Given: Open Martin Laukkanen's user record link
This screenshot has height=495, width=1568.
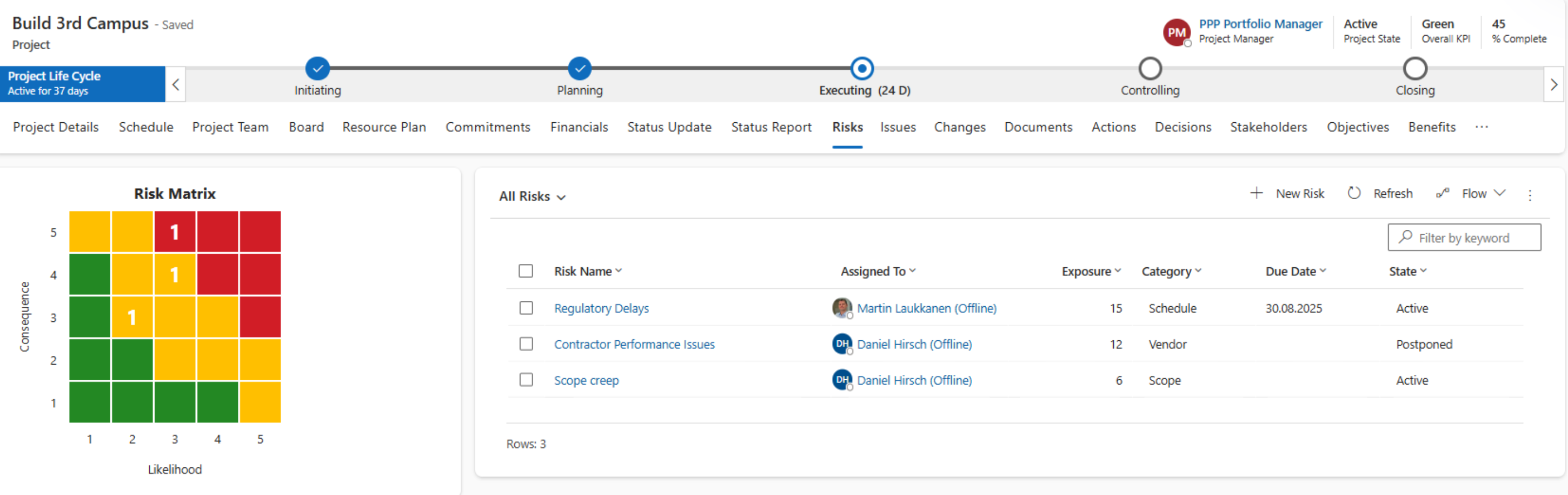Looking at the screenshot, I should (926, 308).
